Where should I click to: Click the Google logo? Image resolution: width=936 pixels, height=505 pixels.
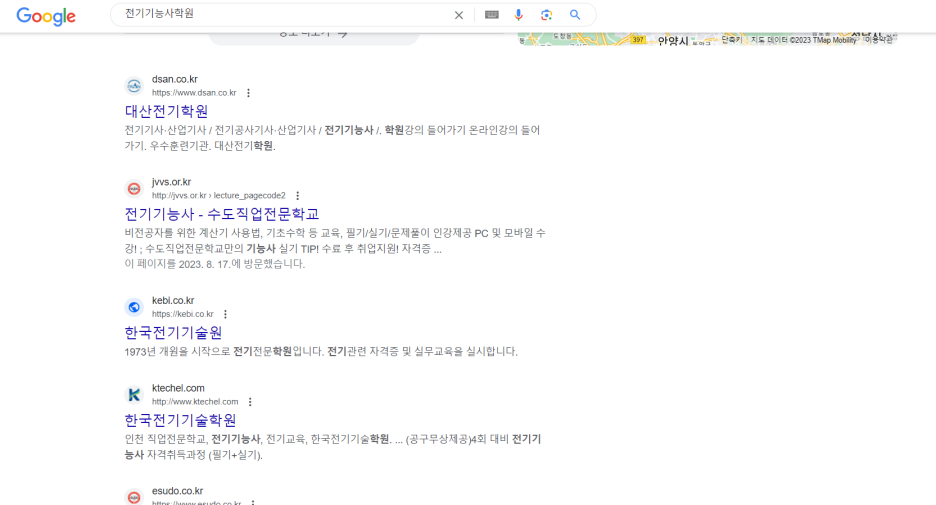pos(46,16)
